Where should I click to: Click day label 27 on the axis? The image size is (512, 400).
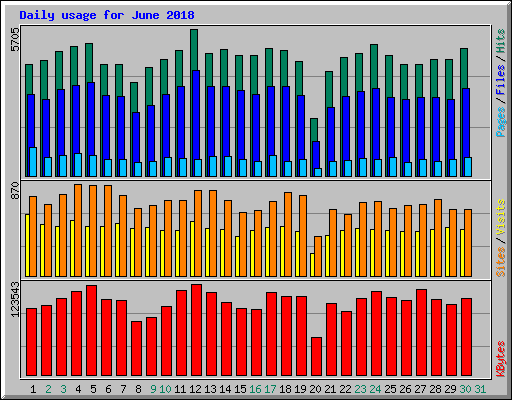coord(420,389)
